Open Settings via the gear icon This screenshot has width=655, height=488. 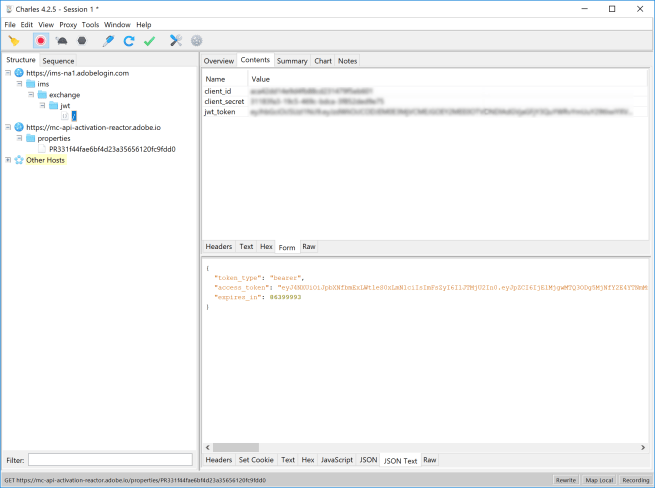196,41
